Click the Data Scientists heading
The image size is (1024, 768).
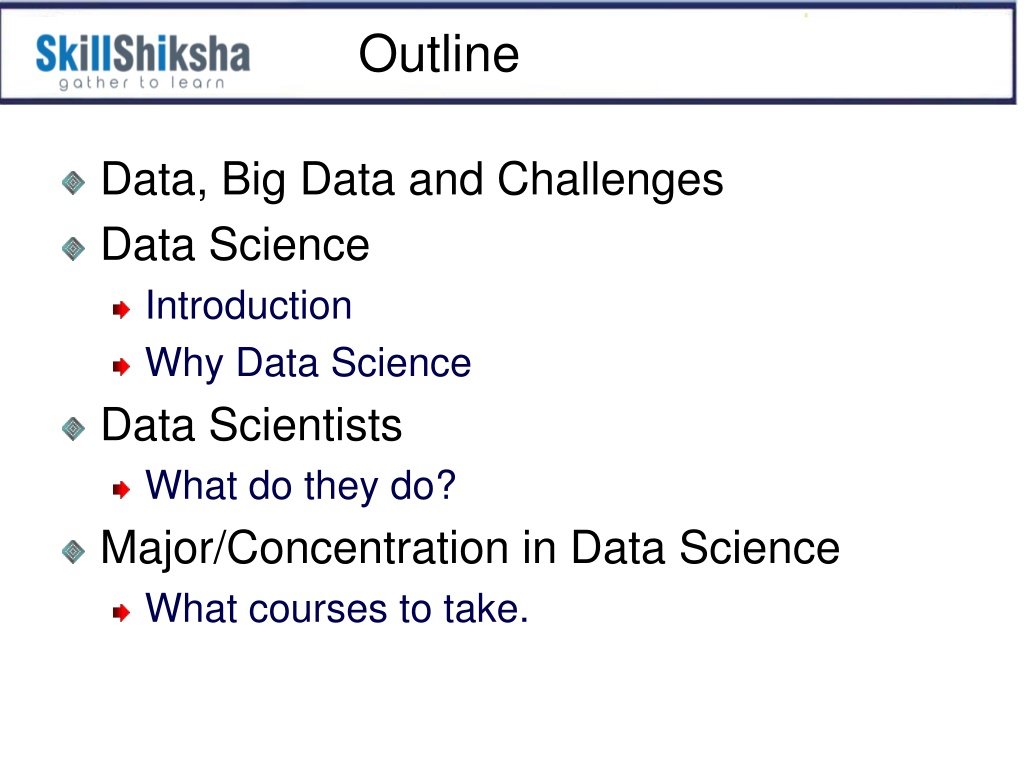251,425
